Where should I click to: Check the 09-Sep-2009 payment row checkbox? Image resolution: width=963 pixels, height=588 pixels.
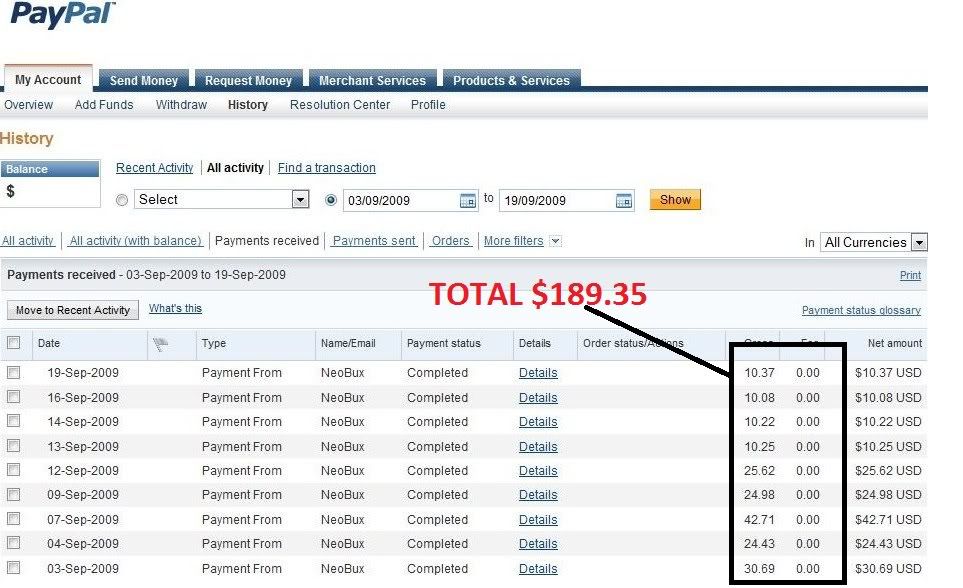[x=14, y=495]
